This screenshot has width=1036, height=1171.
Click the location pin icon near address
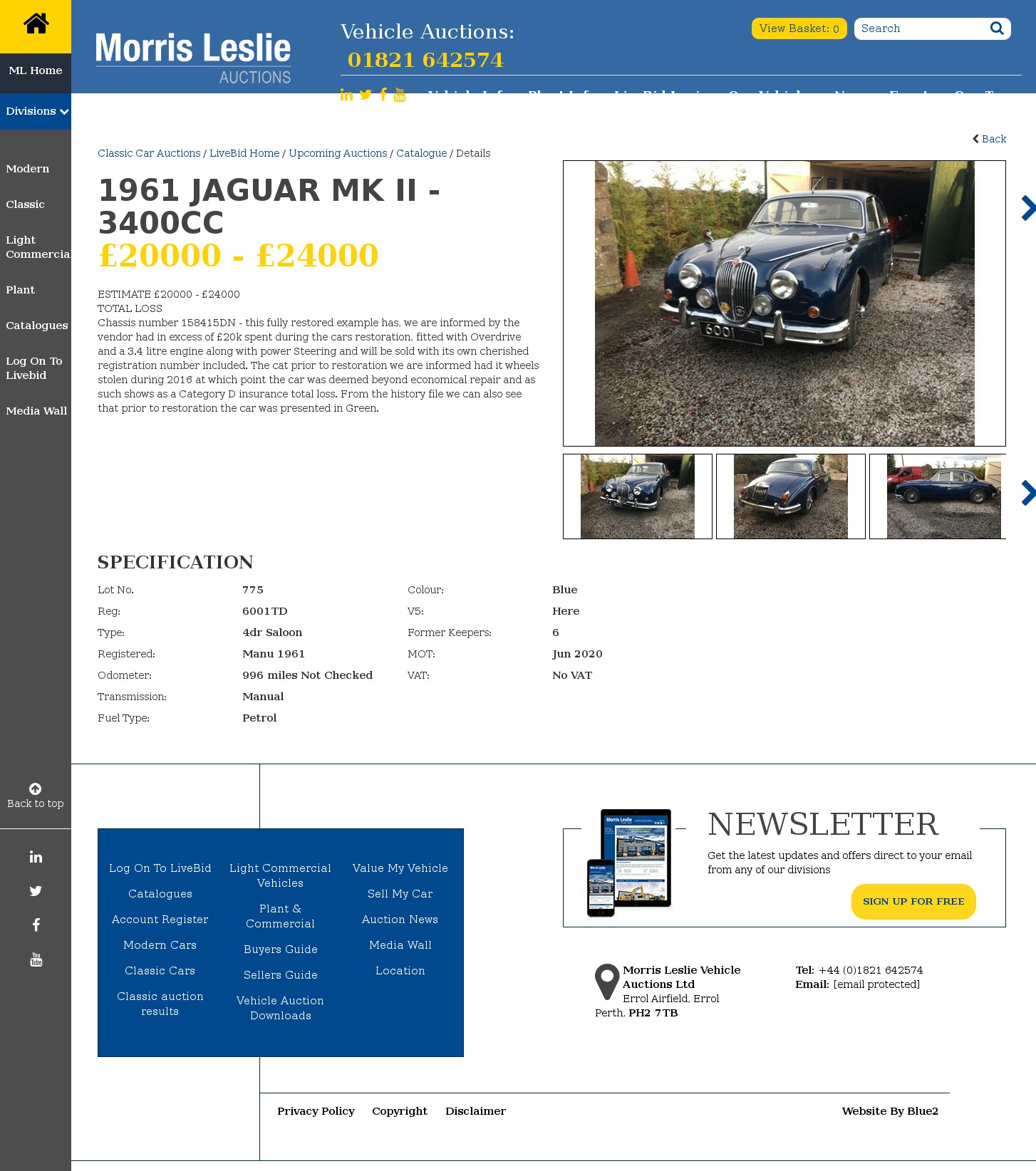click(x=607, y=982)
